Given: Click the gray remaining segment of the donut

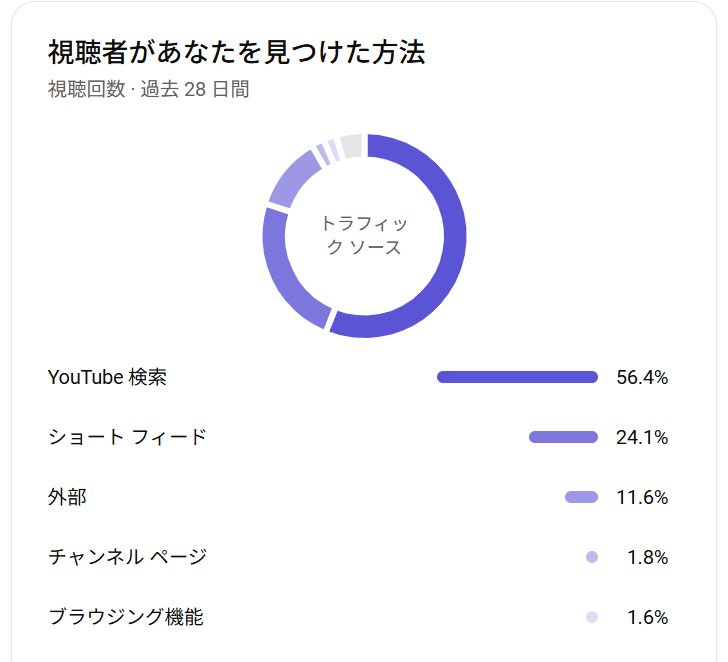Looking at the screenshot, I should (x=351, y=146).
